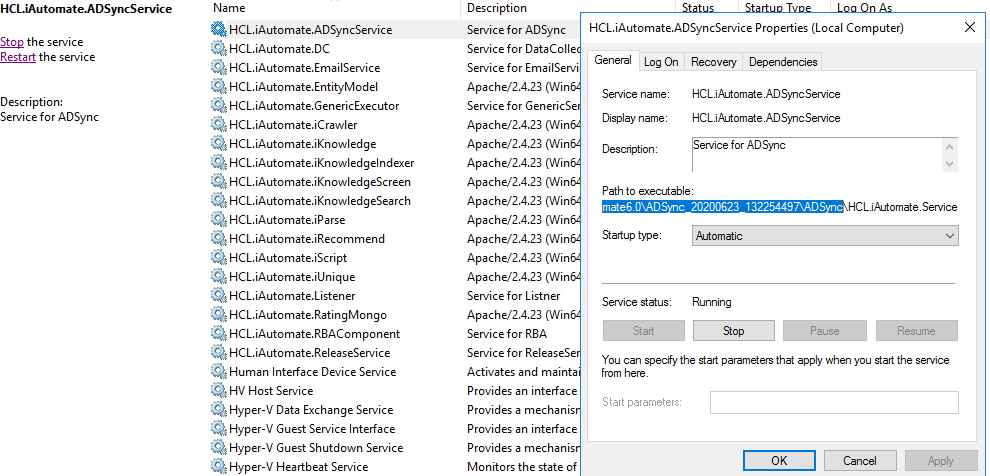Screen dimensions: 990x476
Task: Click the Restart the service link
Action: pyautogui.click(x=18, y=57)
